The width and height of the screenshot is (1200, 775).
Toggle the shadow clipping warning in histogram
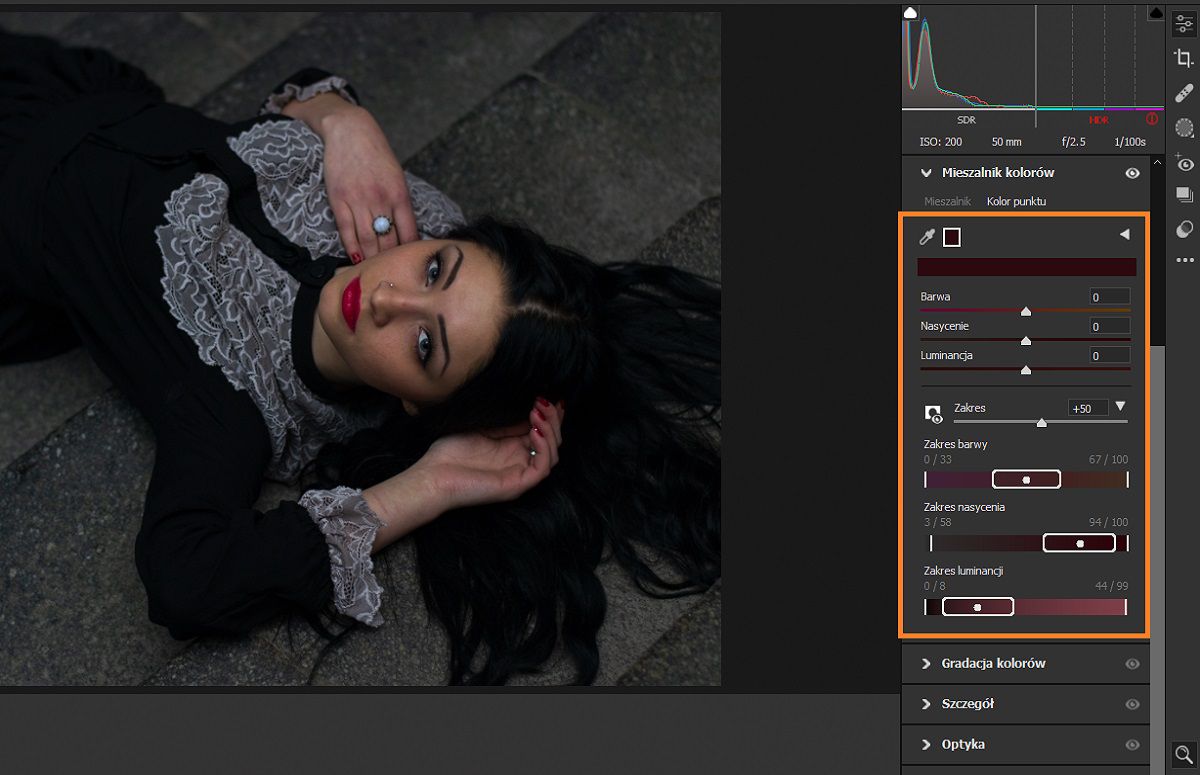pyautogui.click(x=910, y=13)
